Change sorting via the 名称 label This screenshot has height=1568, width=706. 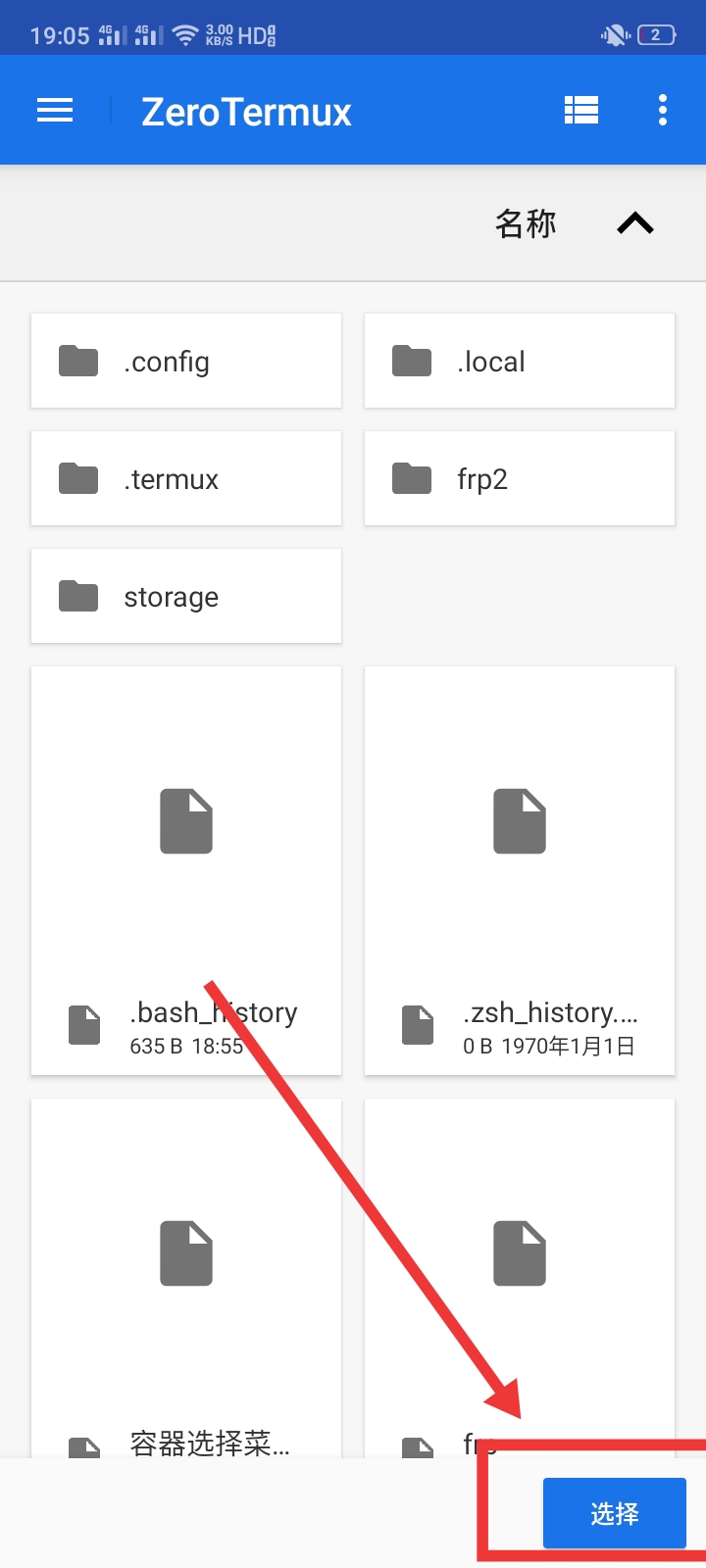coord(526,224)
